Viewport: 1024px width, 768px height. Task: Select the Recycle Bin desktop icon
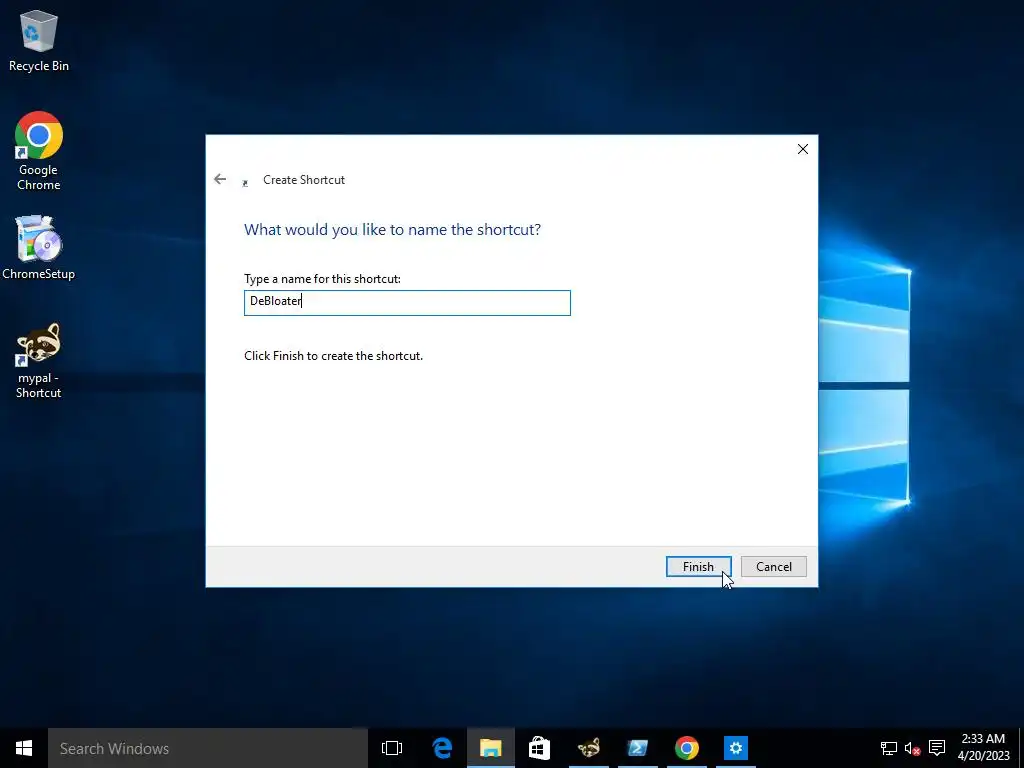[x=39, y=40]
